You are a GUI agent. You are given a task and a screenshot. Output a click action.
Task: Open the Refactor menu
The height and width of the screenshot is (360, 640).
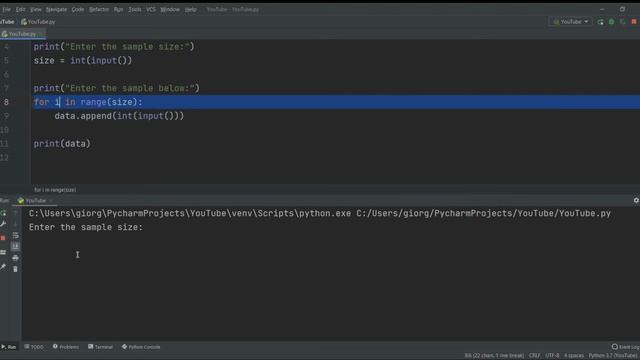click(x=99, y=9)
